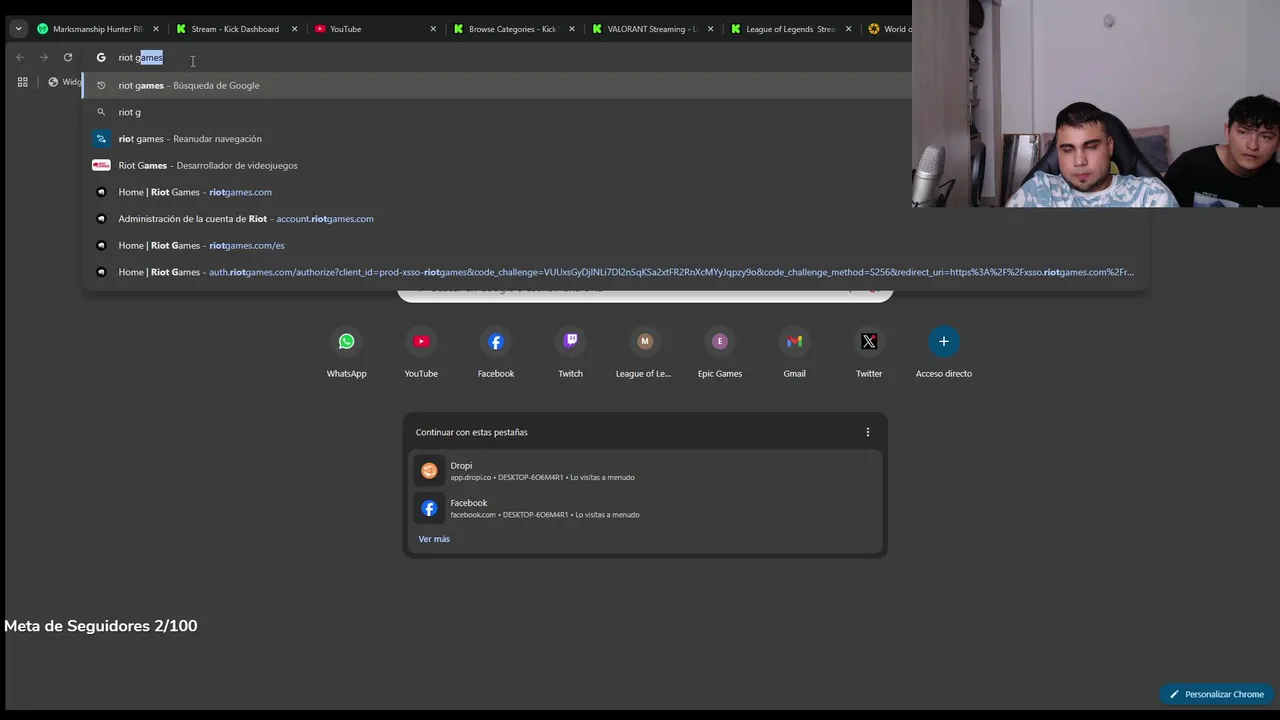This screenshot has height=720, width=1280.
Task: Open the Epic Games shortcut
Action: click(720, 353)
